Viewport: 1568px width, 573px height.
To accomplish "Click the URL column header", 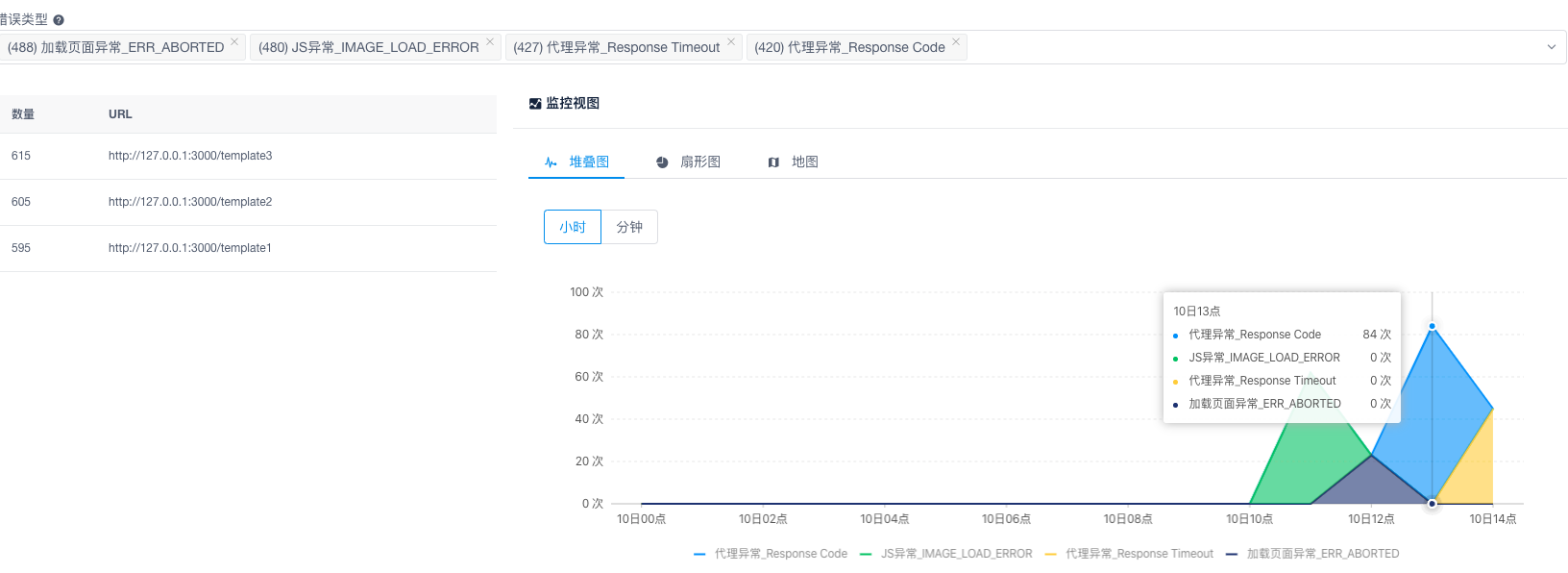I will (120, 114).
